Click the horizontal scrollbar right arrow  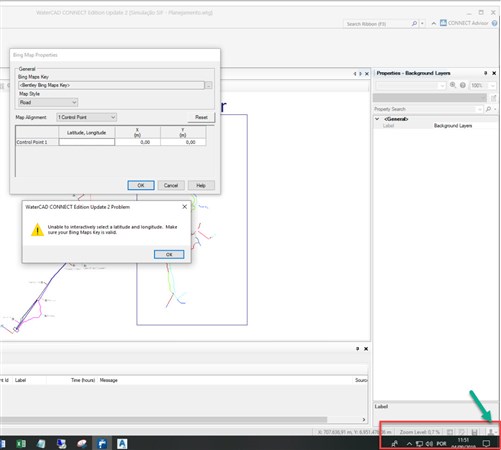tap(364, 420)
